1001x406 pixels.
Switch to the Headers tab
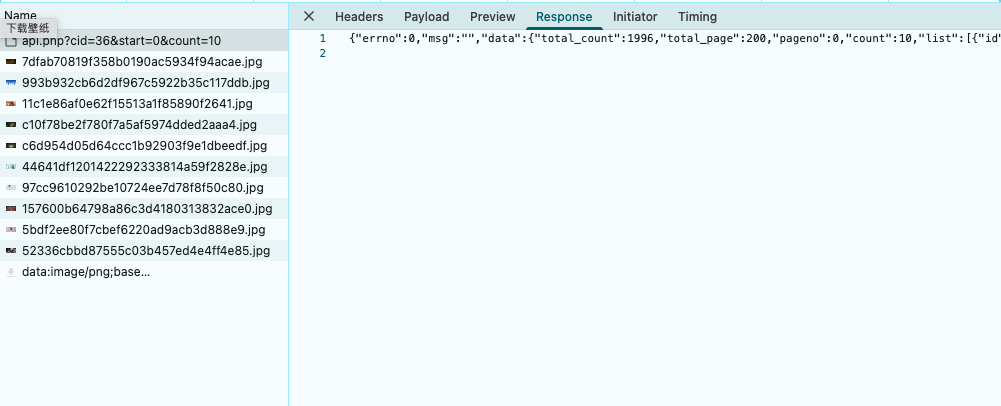click(x=359, y=17)
